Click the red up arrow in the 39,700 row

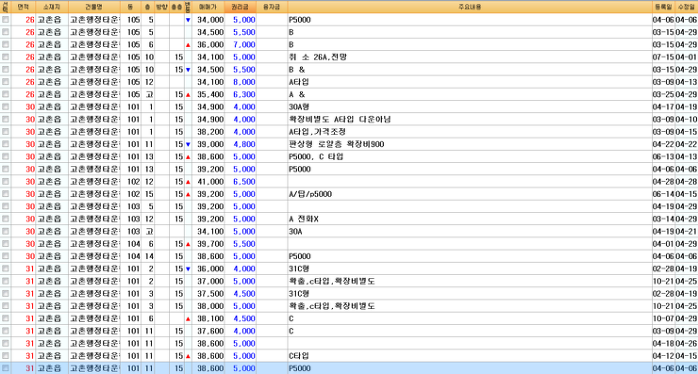188,244
